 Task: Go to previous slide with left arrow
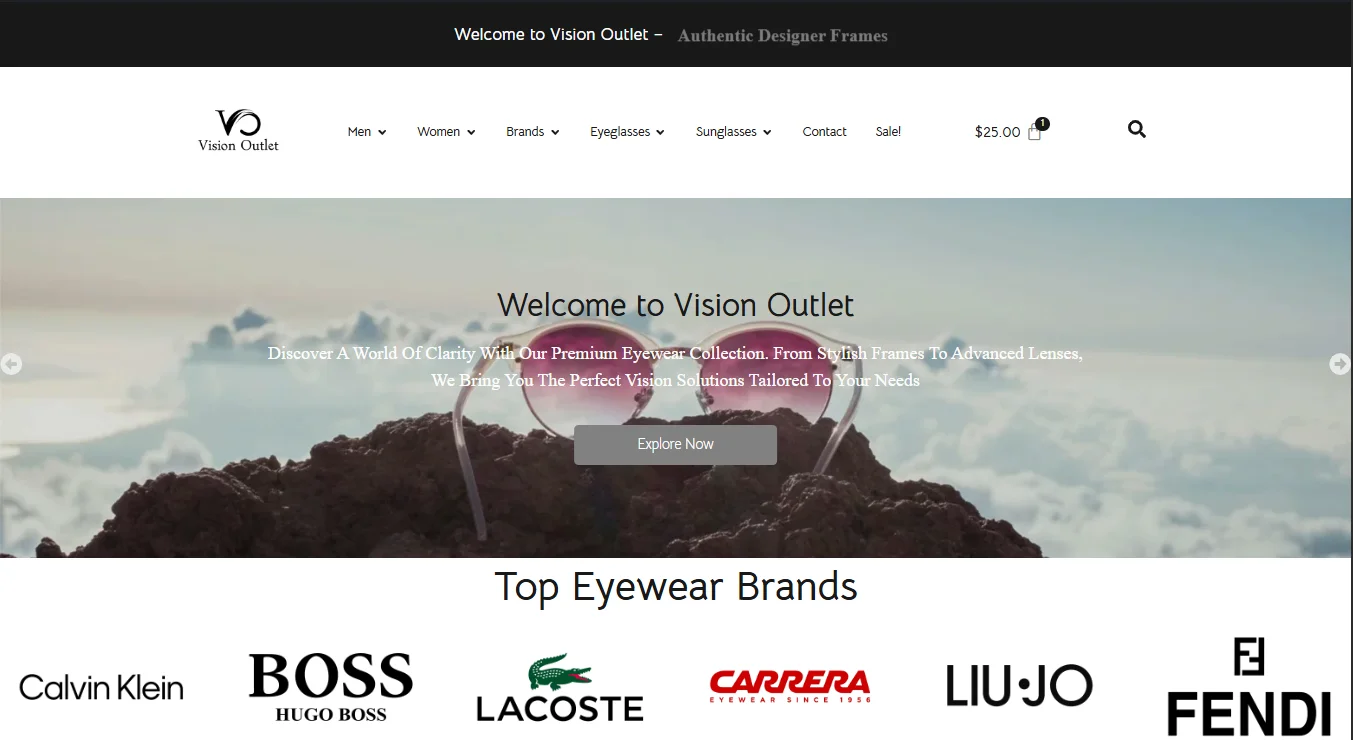coord(11,364)
